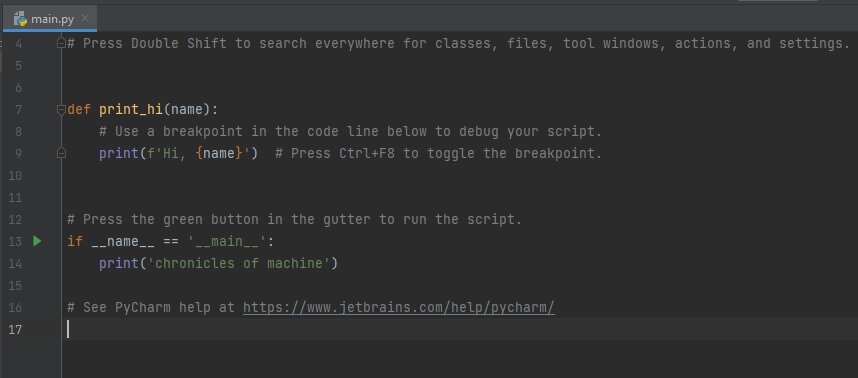Collapse the comment block fold marker at line 4
Viewport: 858px width, 378px height.
61,43
